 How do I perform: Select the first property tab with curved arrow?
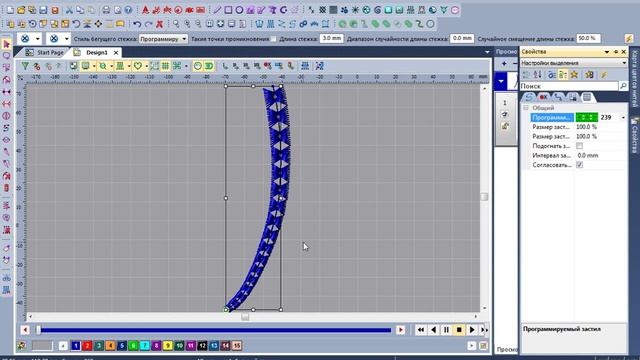(529, 97)
